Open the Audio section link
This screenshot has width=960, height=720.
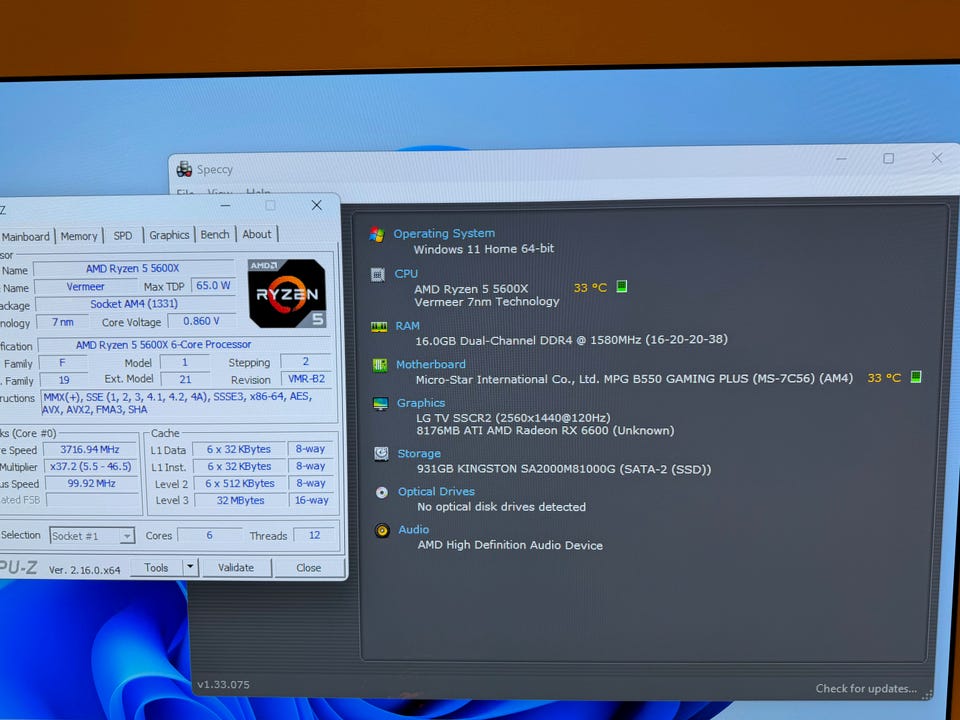414,530
